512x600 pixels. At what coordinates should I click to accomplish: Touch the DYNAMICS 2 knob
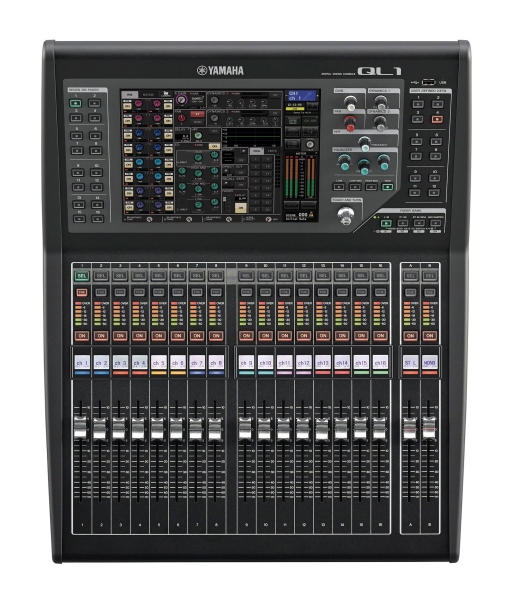(x=380, y=122)
